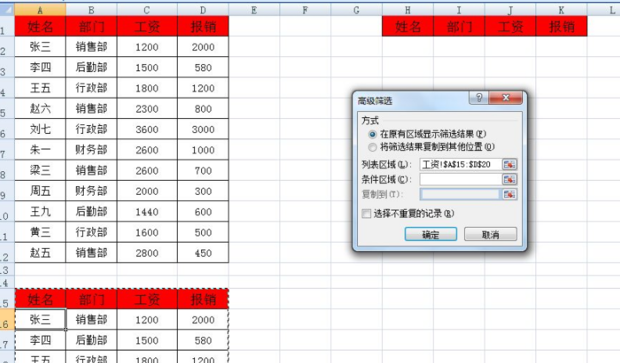Focus the 列表区域 input field
This screenshot has height=363, width=620.
(460, 164)
